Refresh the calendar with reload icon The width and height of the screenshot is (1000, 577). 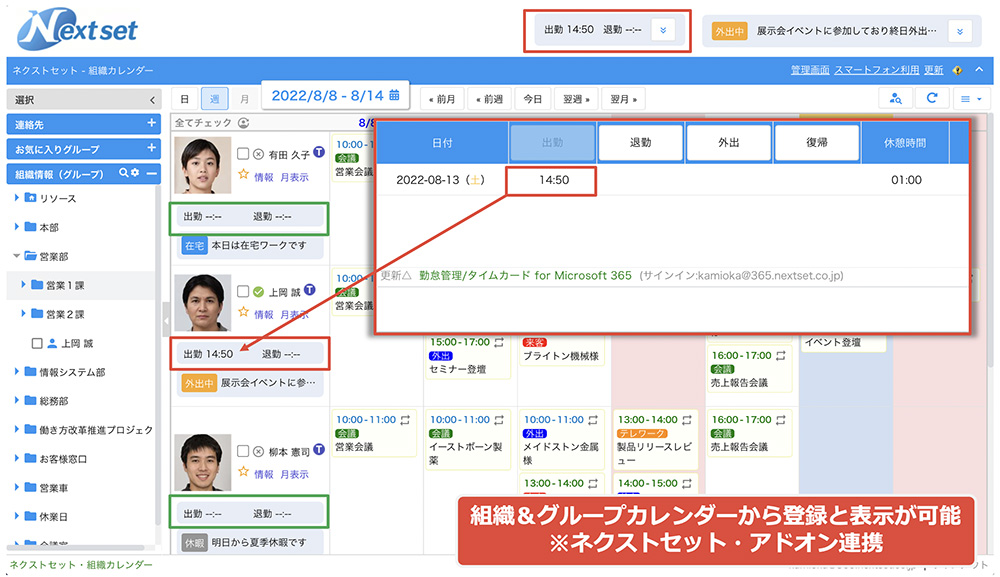(x=932, y=98)
